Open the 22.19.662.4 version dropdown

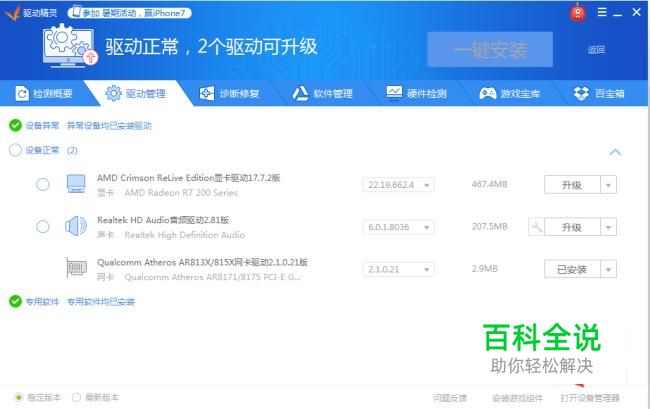398,185
